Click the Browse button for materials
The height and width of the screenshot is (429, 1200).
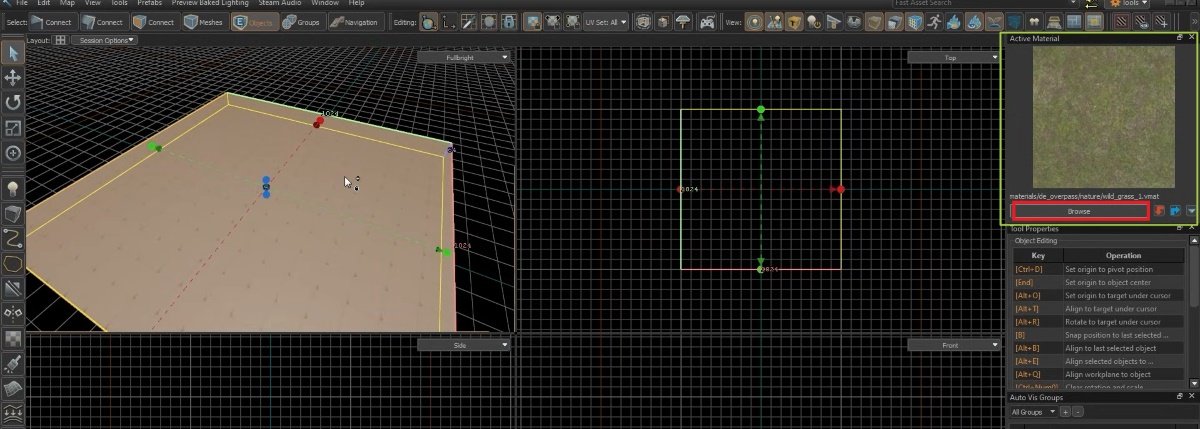(1079, 211)
